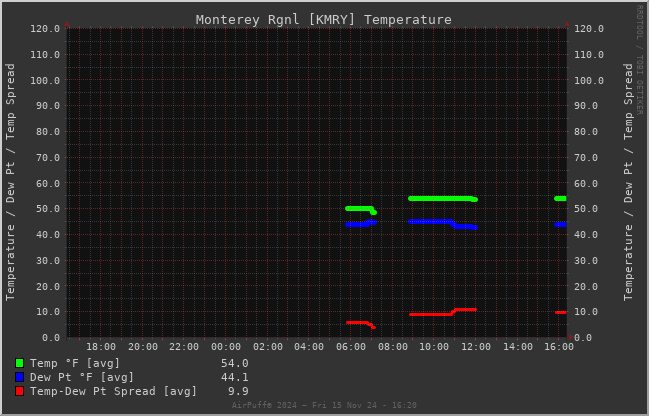Click the left vertical axis title text
This screenshot has height=416, width=649.
pos(10,182)
